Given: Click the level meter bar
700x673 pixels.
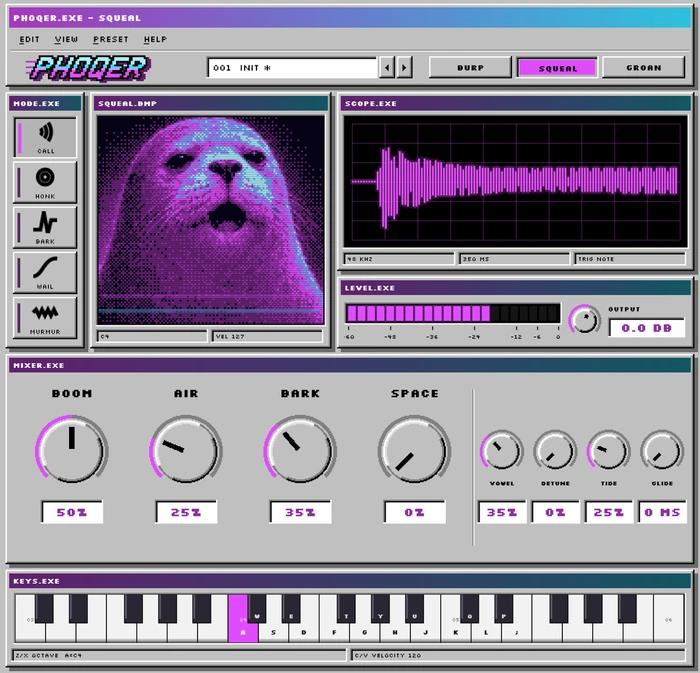Looking at the screenshot, I should point(453,313).
